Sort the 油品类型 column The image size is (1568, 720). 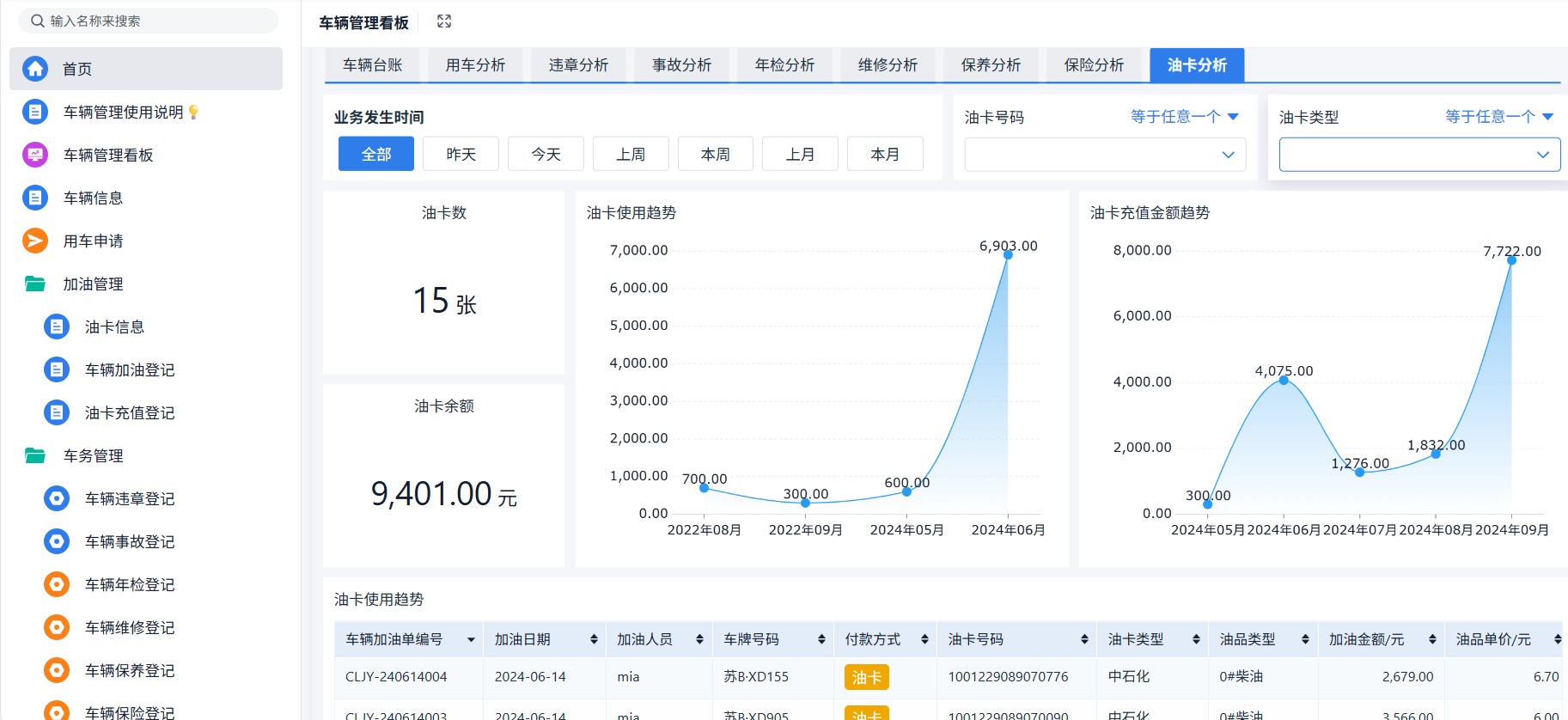pos(1305,639)
